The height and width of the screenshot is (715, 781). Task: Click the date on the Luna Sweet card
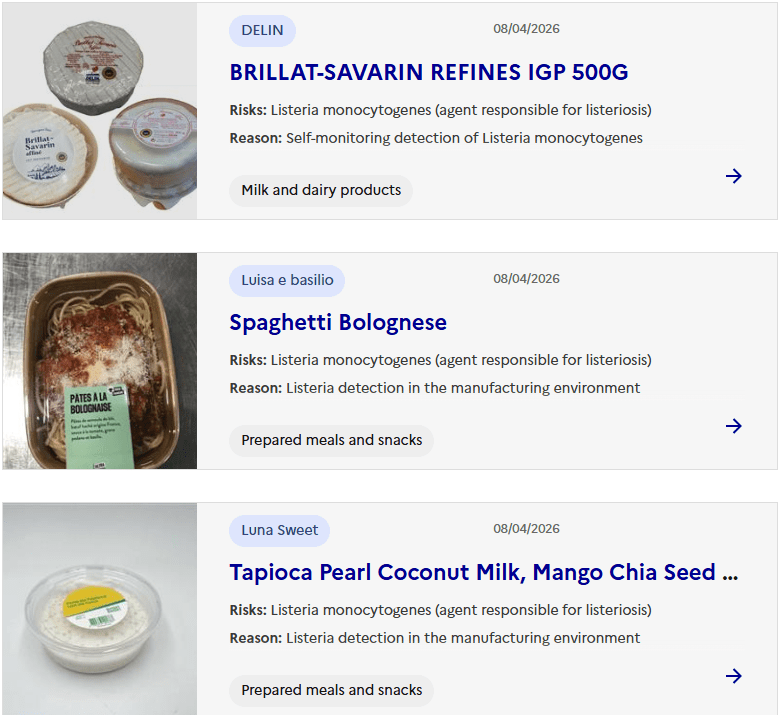coord(526,529)
